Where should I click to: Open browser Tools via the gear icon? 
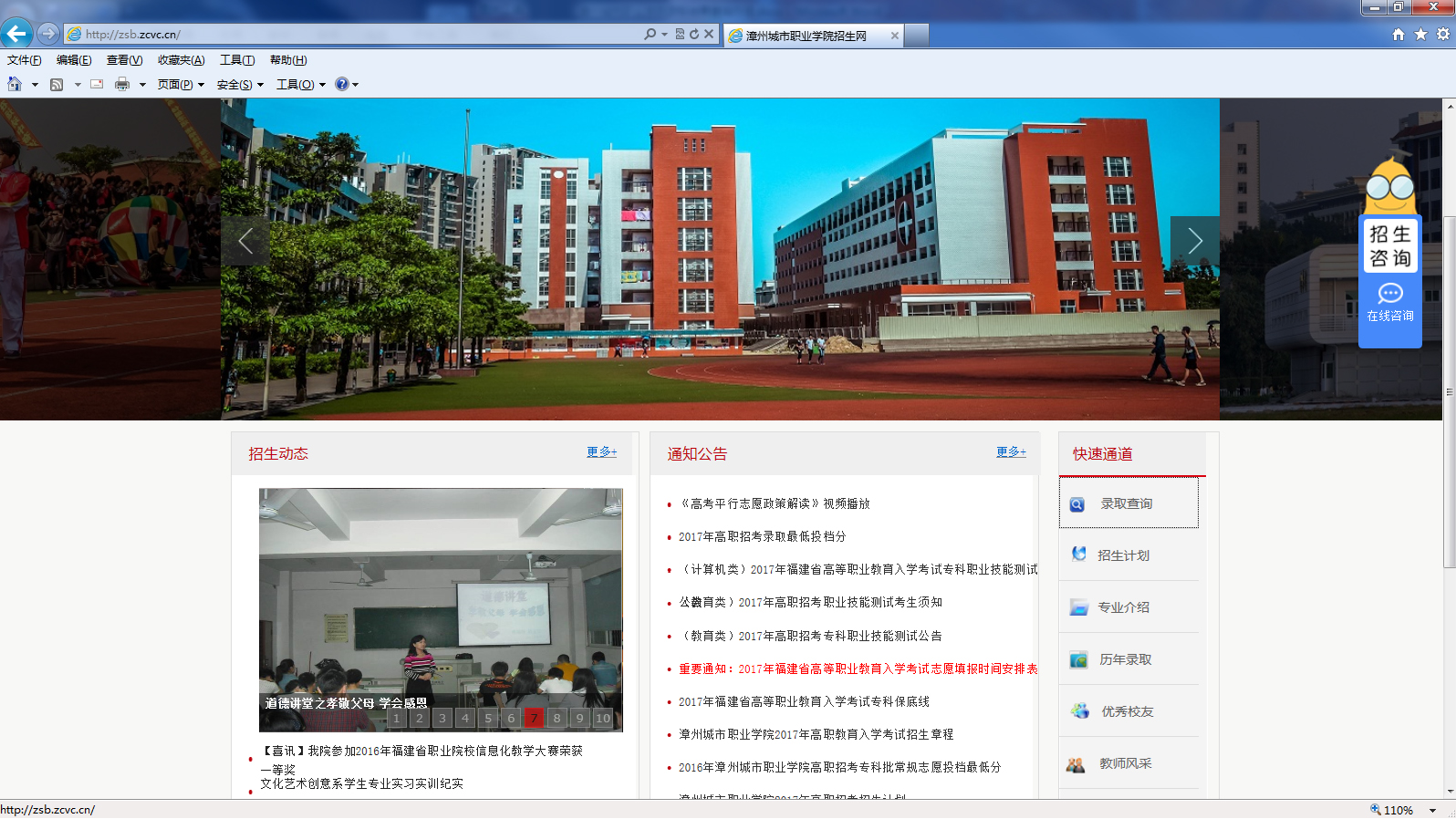pyautogui.click(x=1443, y=35)
